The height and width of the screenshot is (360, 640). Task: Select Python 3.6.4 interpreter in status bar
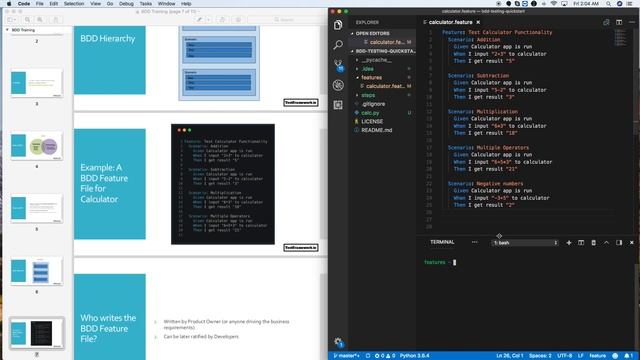(x=414, y=356)
